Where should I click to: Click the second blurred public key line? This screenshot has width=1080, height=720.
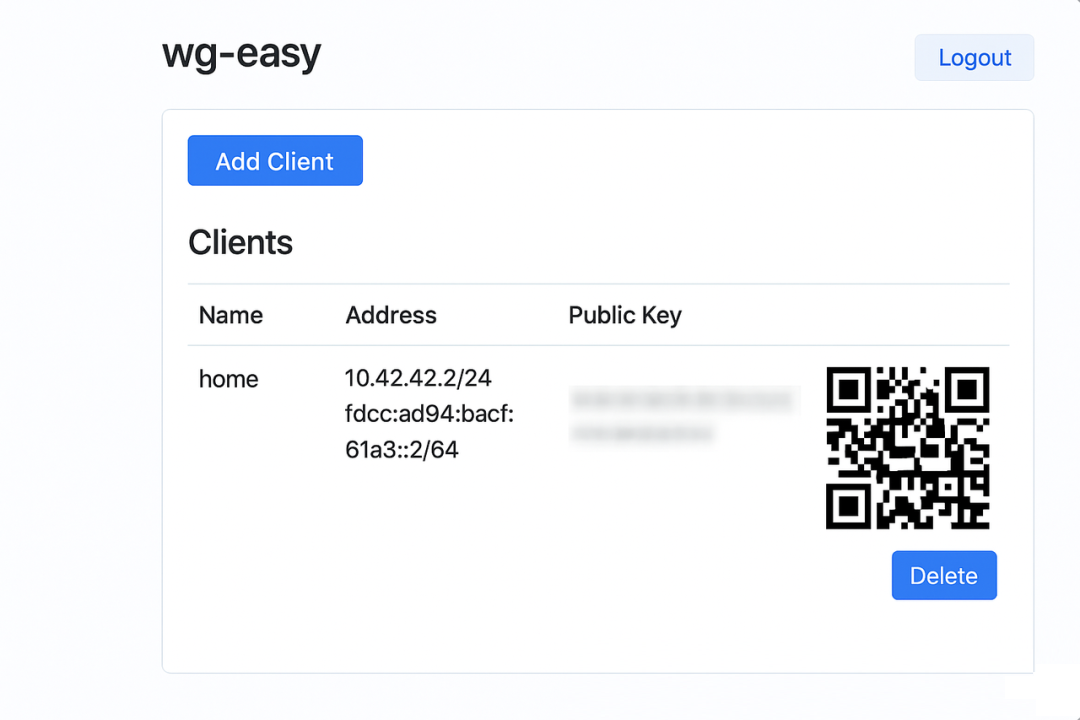point(643,434)
